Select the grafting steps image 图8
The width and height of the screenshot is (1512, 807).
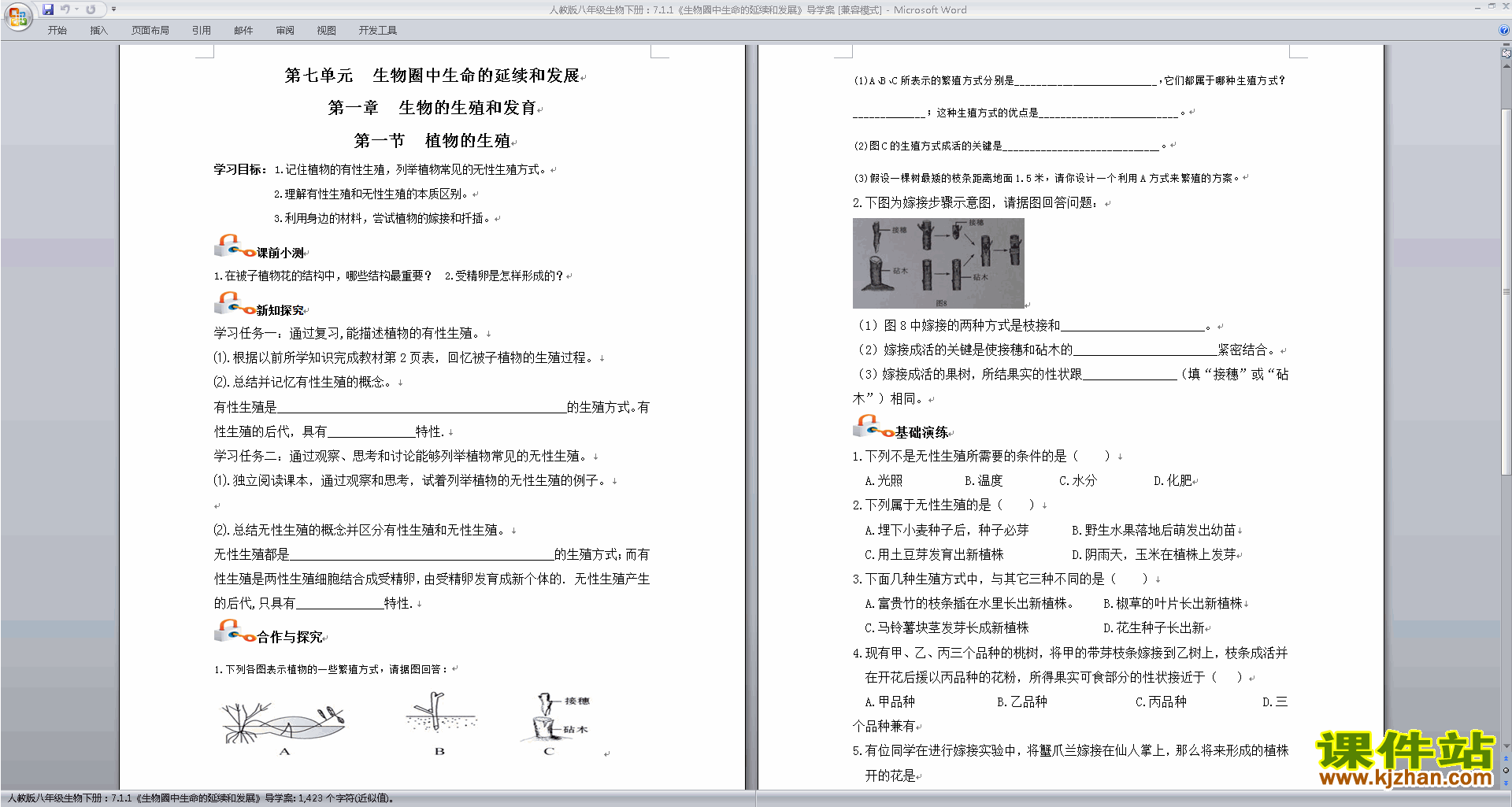click(x=939, y=263)
